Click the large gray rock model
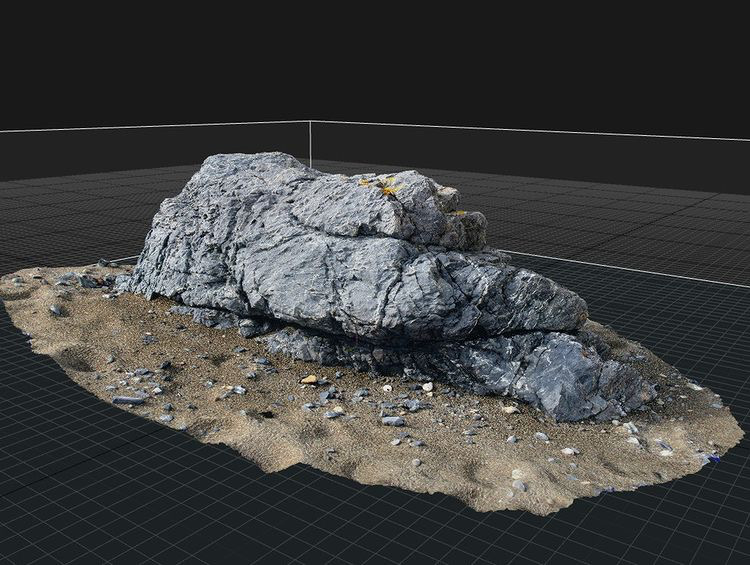This screenshot has width=750, height=565. [330, 250]
